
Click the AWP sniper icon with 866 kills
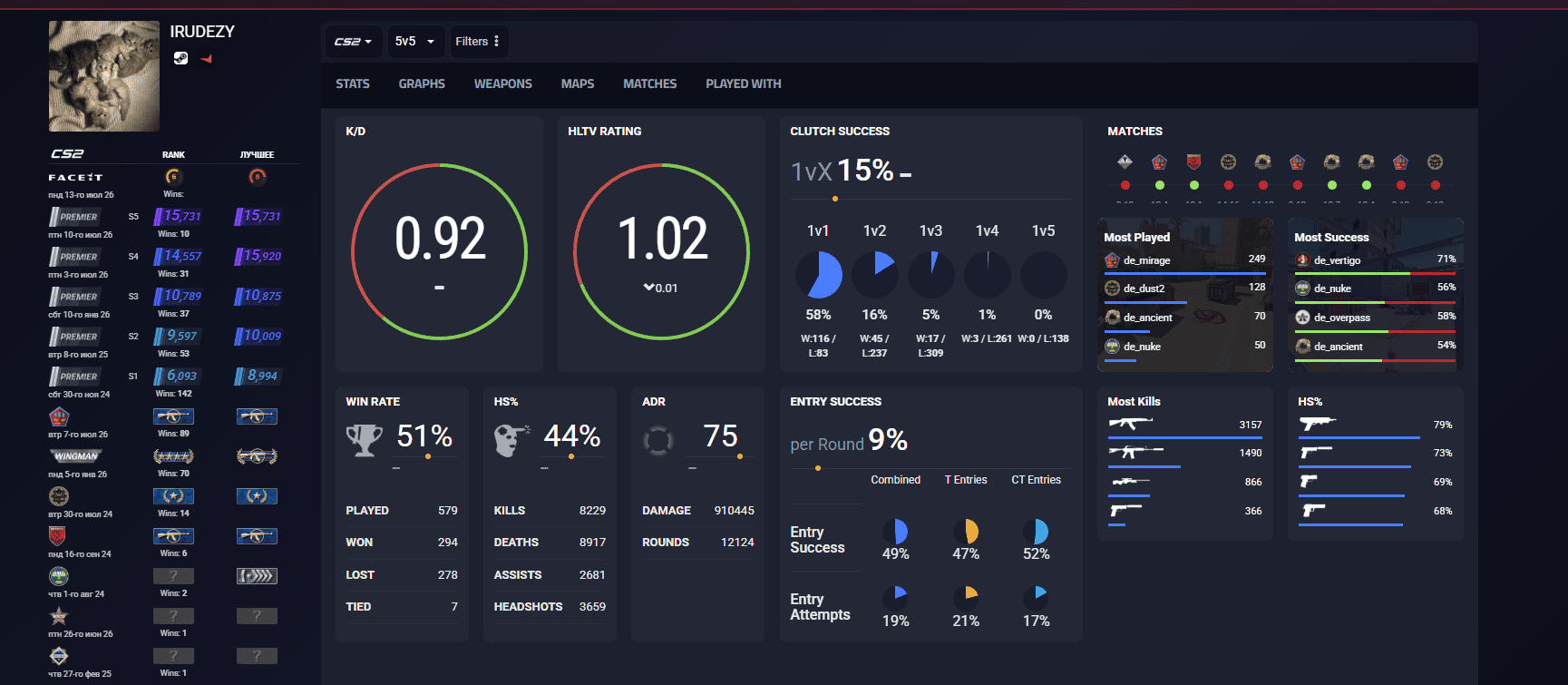tap(1129, 481)
